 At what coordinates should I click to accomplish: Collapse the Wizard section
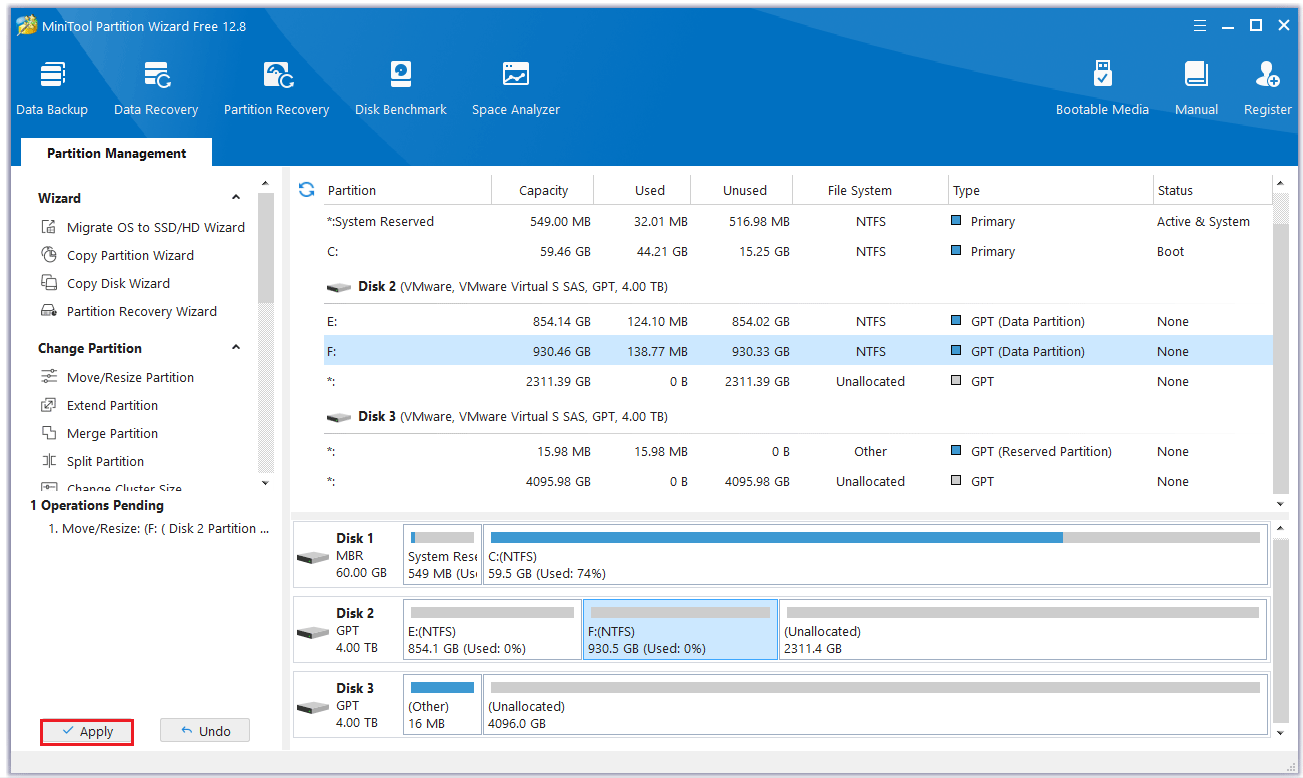pos(236,198)
